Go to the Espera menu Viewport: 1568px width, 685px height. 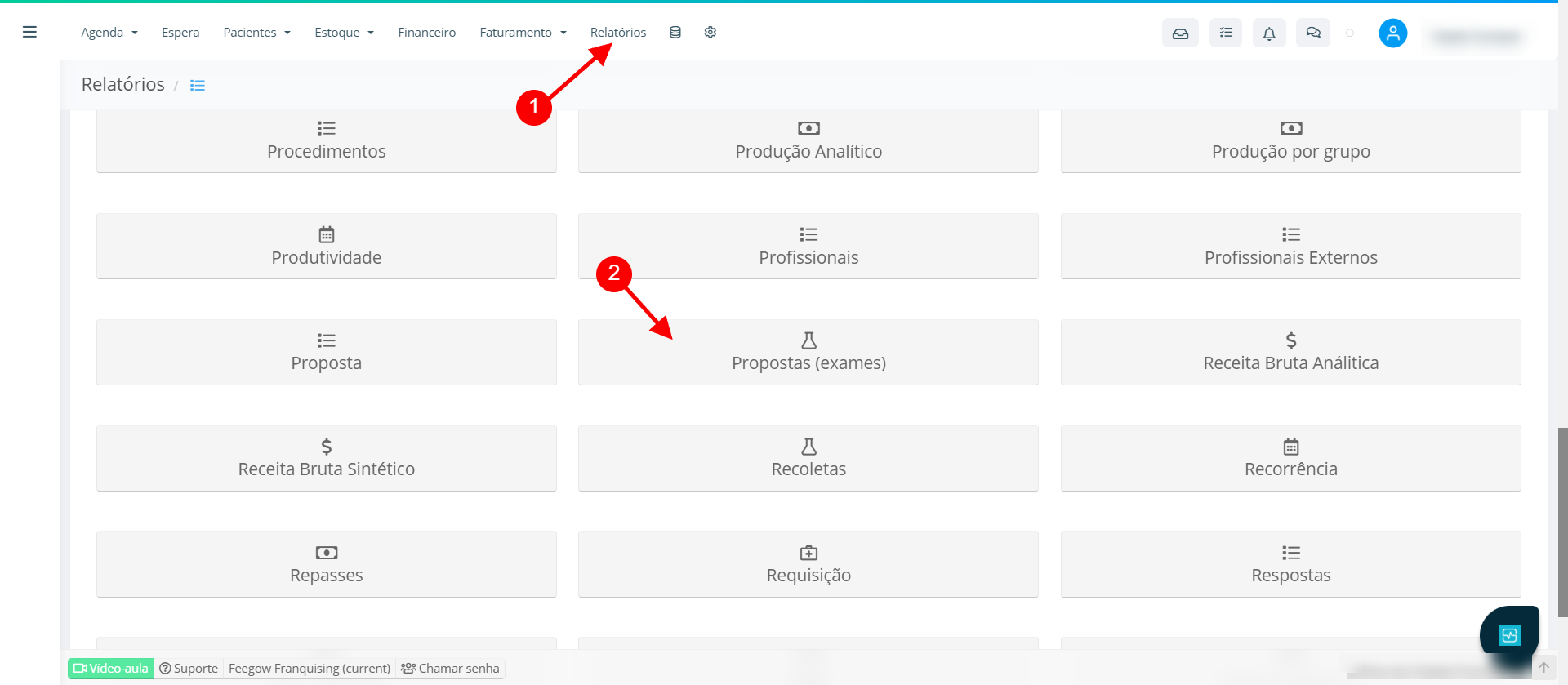(180, 33)
